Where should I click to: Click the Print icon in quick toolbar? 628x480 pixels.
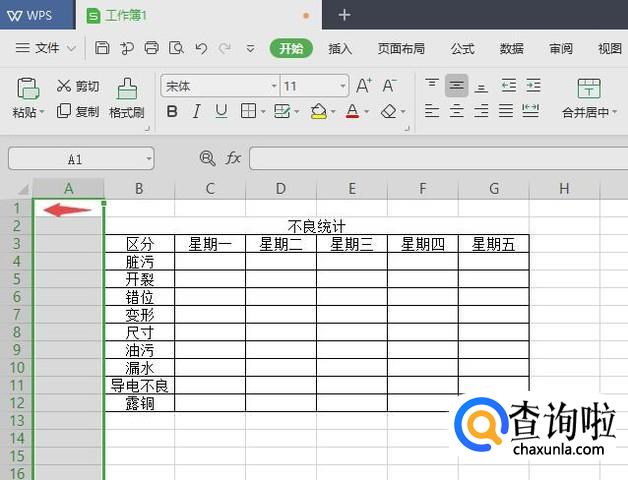[151, 48]
